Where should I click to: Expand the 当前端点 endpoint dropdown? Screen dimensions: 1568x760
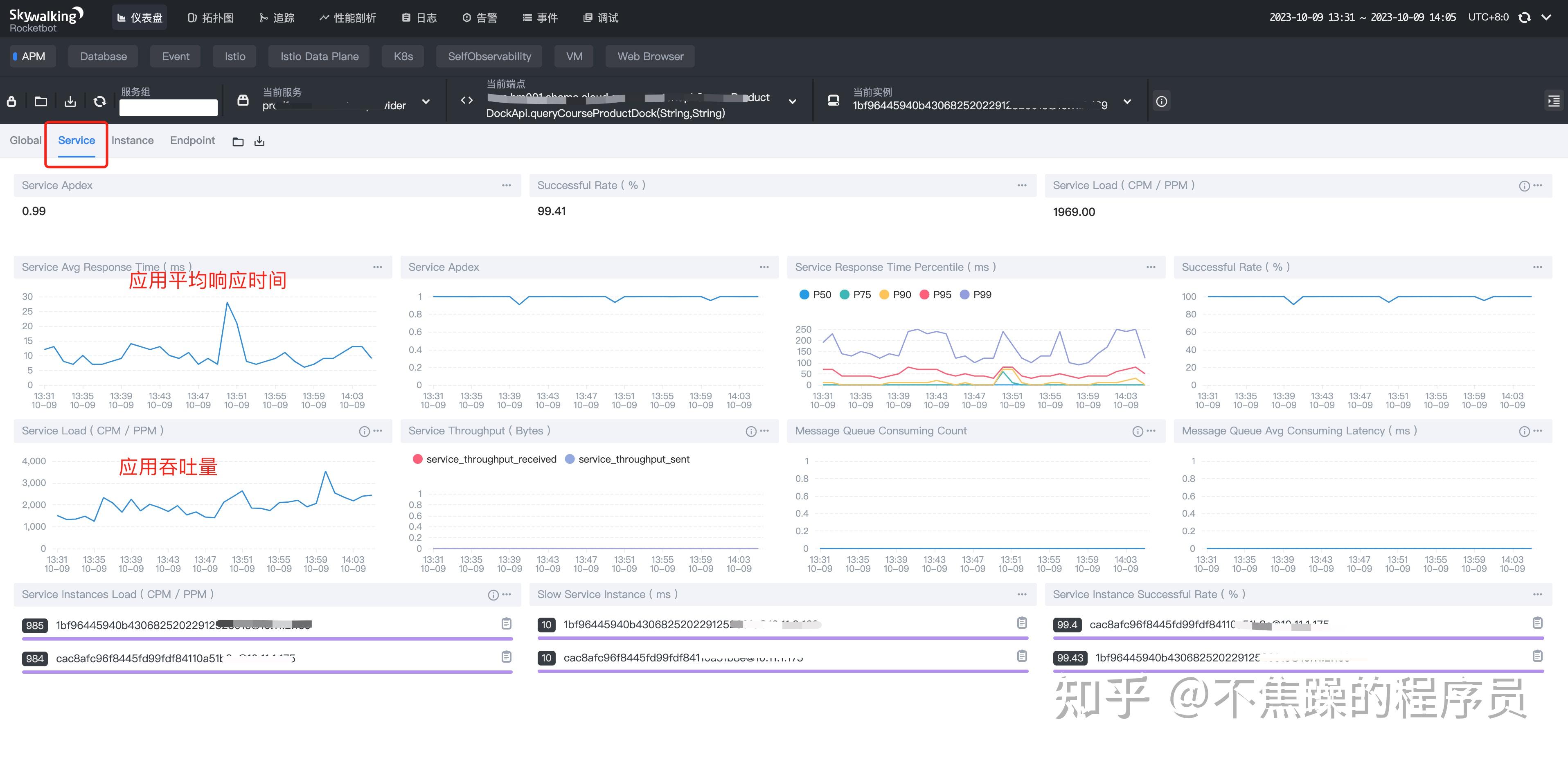[x=793, y=101]
